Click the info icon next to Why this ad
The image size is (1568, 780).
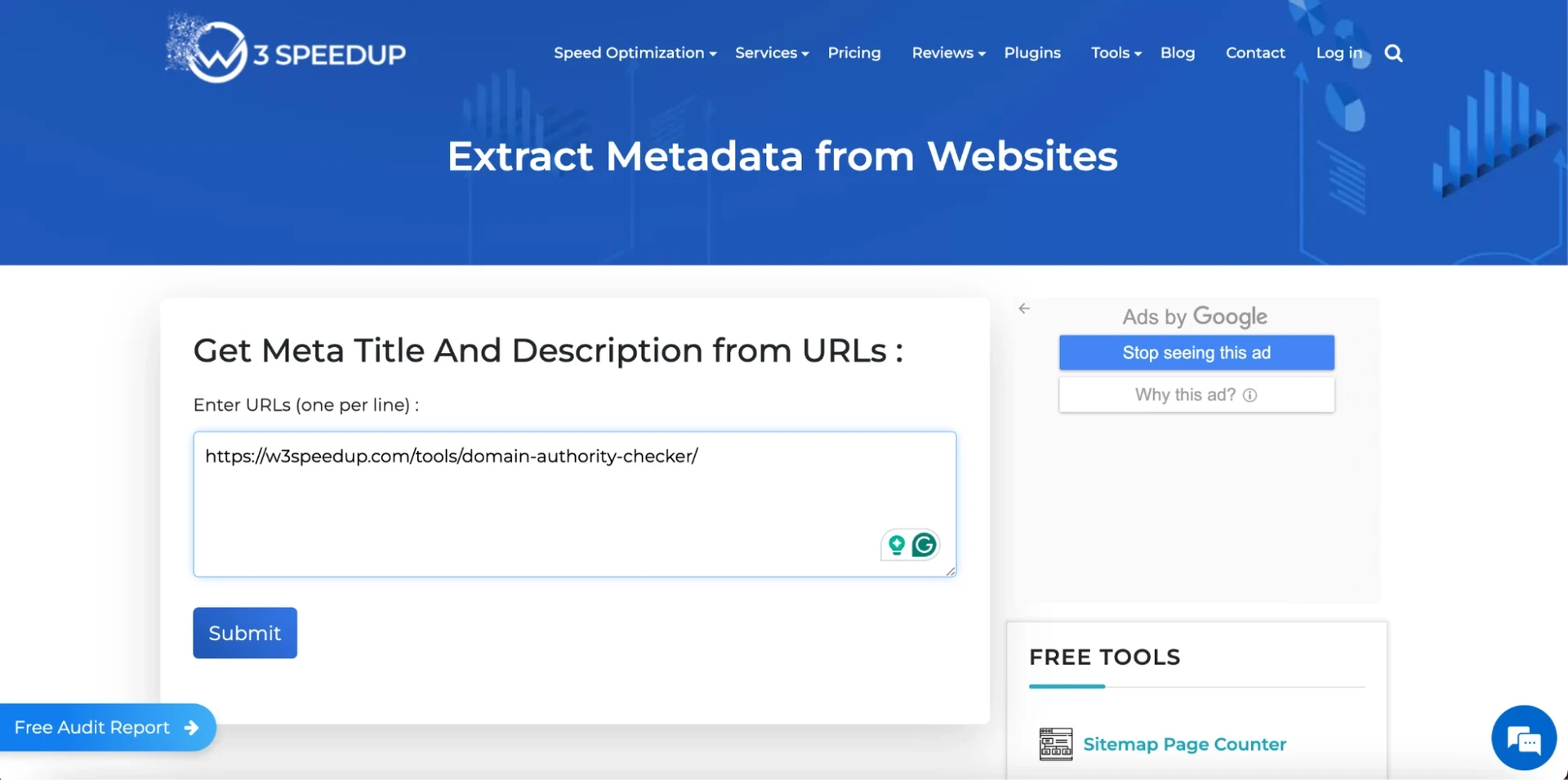tap(1250, 394)
